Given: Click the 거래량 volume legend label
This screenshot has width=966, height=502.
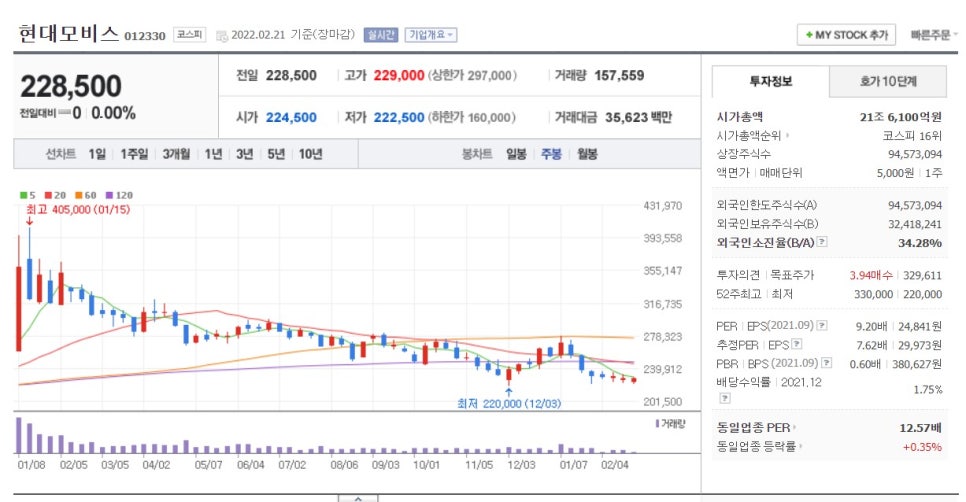Looking at the screenshot, I should [670, 424].
